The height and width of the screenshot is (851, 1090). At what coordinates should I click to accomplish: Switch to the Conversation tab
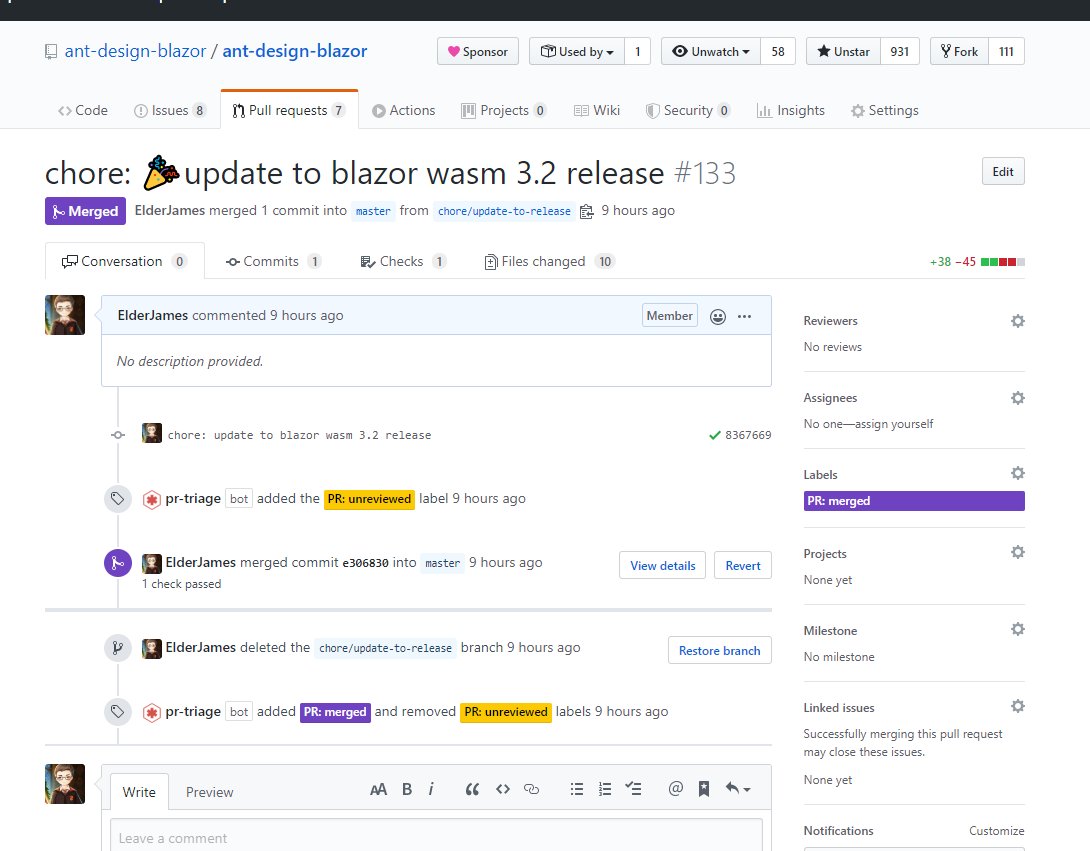[124, 261]
